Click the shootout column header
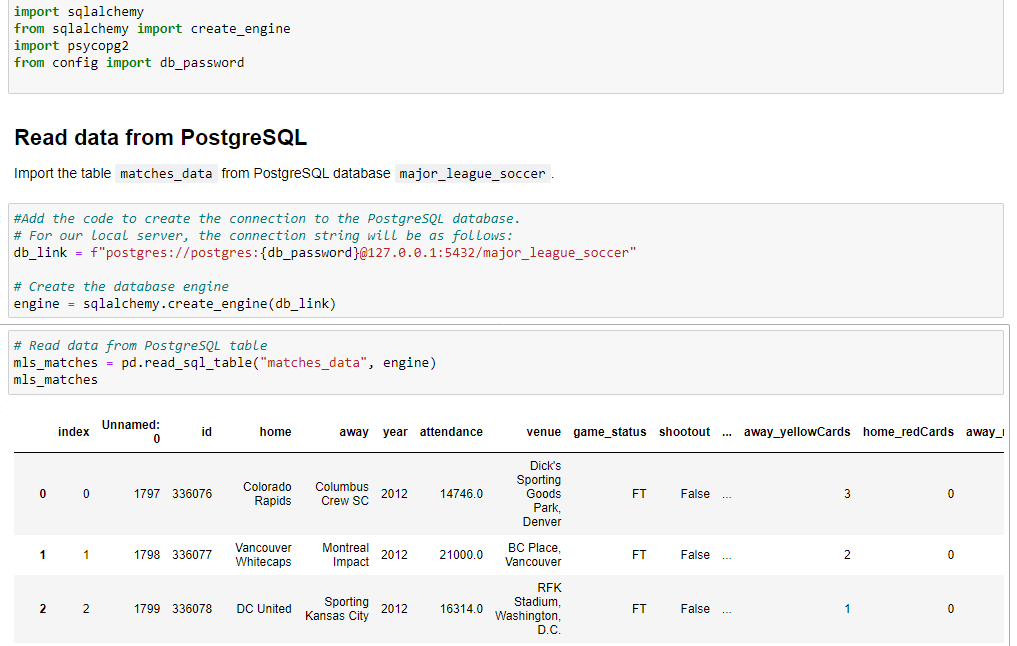Viewport: 1017px width, 646px height. point(684,432)
